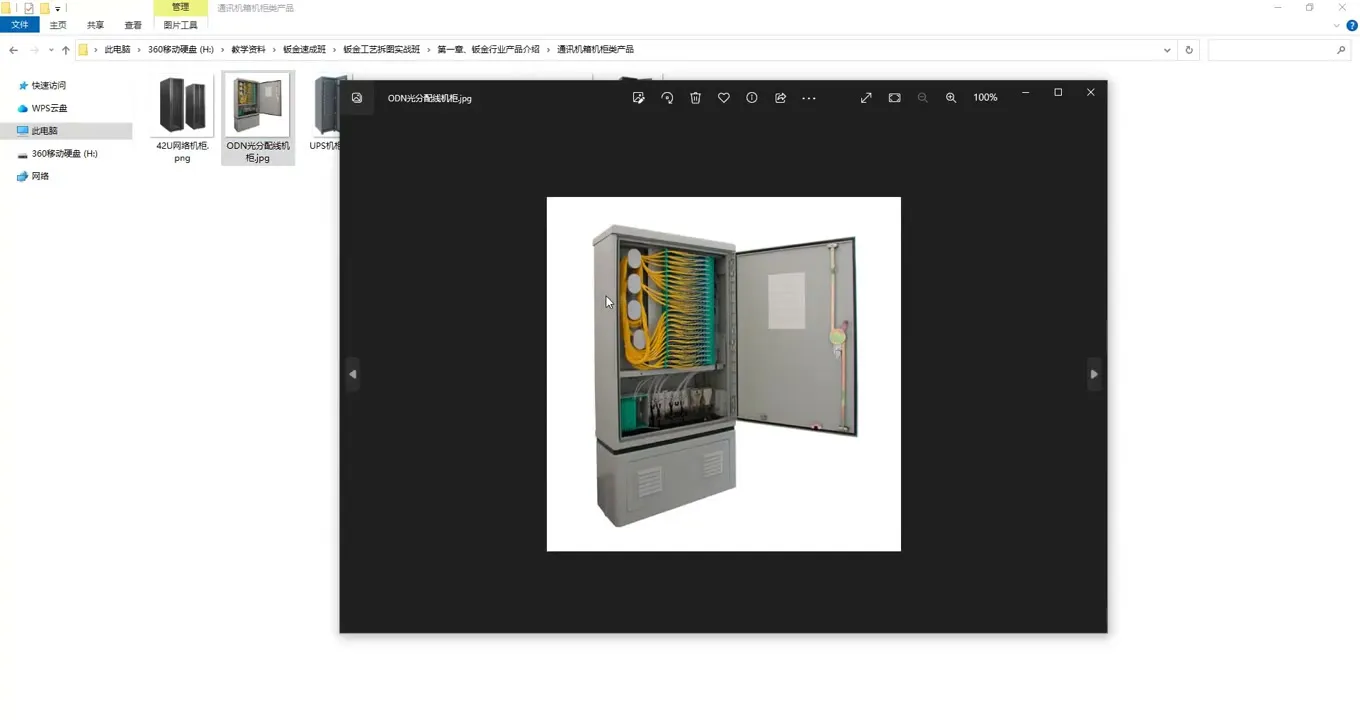
Task: Expand the address bar history dropdown
Action: coord(1167,50)
